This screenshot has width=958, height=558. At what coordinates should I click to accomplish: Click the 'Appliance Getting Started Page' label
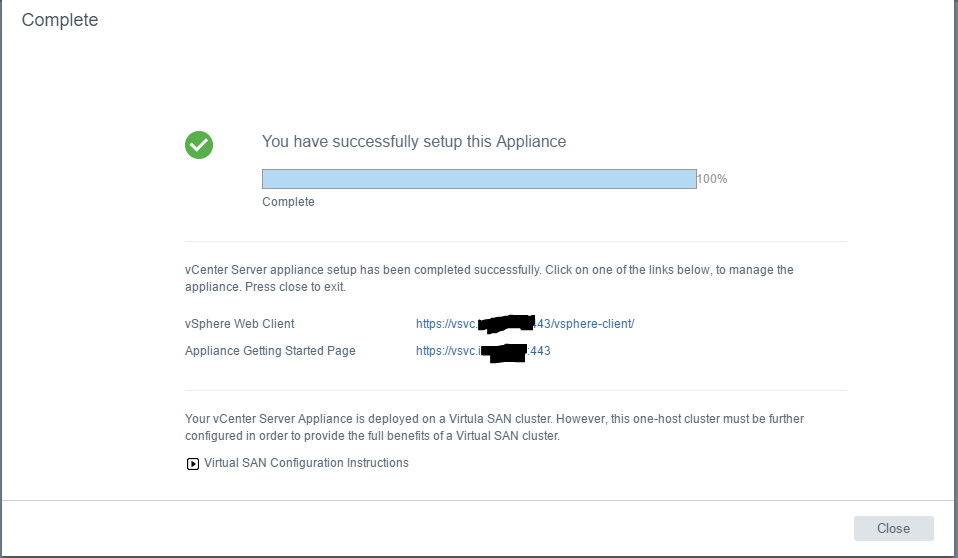pos(270,351)
